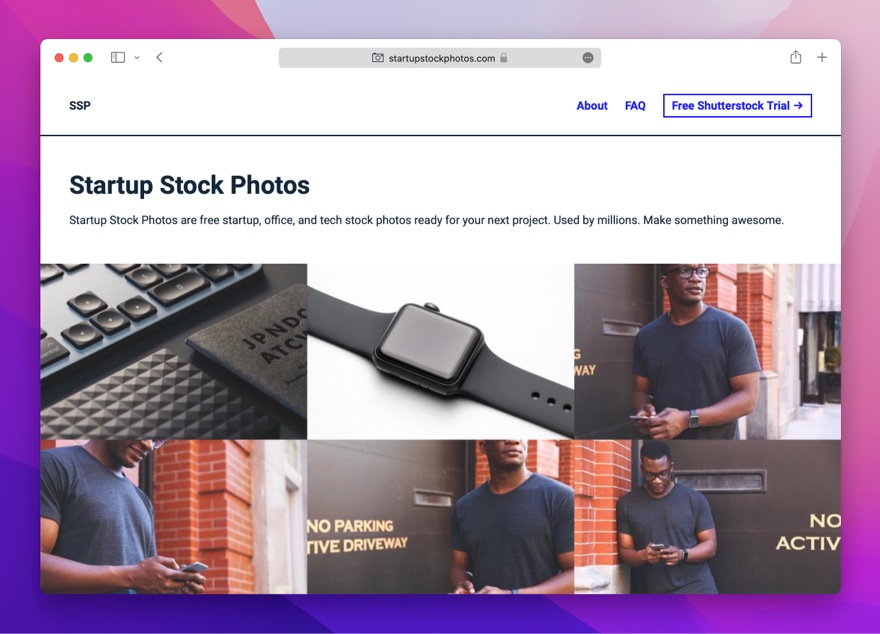Open the About page link

[592, 105]
